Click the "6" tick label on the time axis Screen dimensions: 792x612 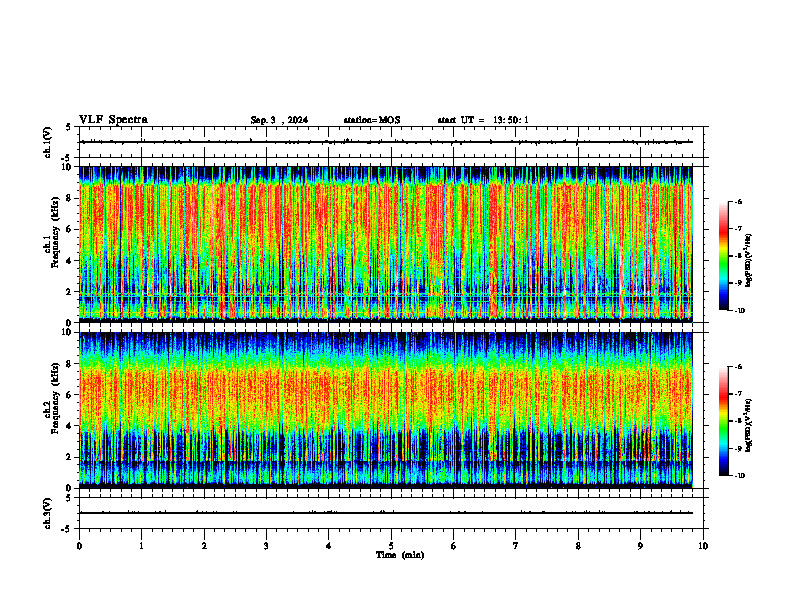(x=454, y=546)
